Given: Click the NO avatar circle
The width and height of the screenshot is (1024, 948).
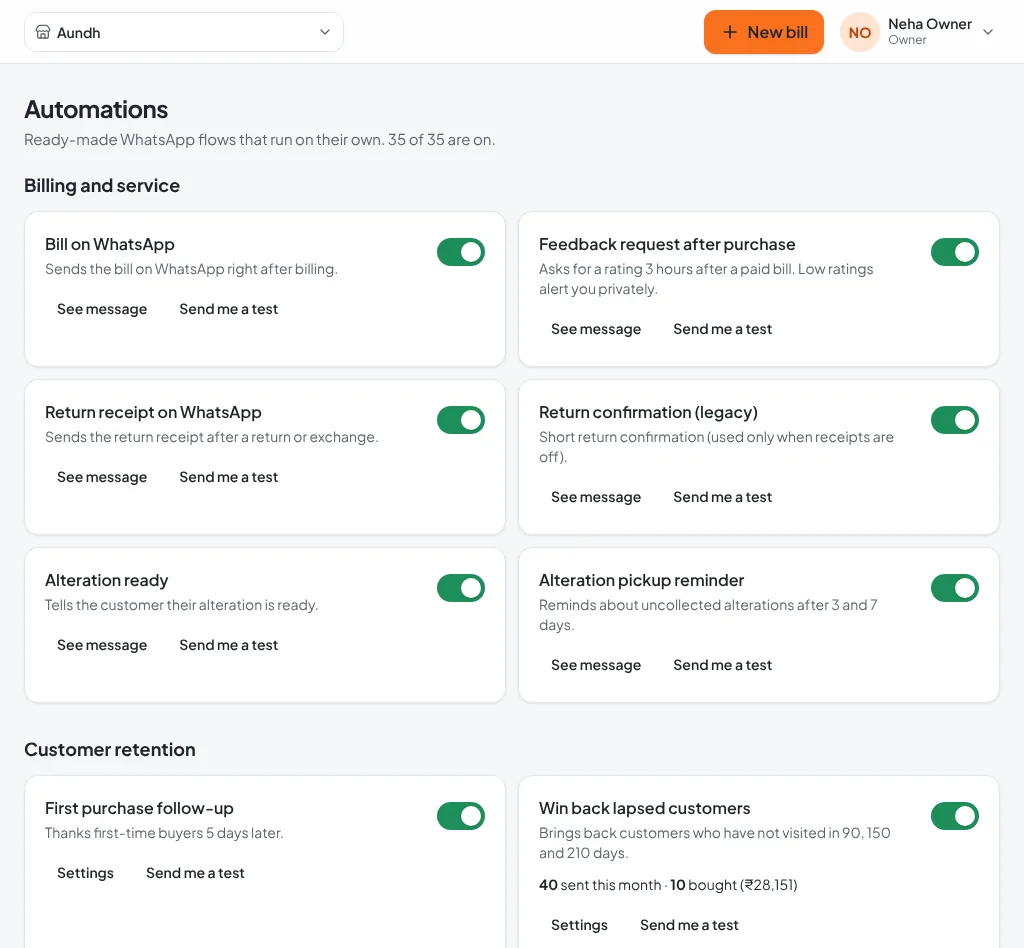Looking at the screenshot, I should pos(859,32).
